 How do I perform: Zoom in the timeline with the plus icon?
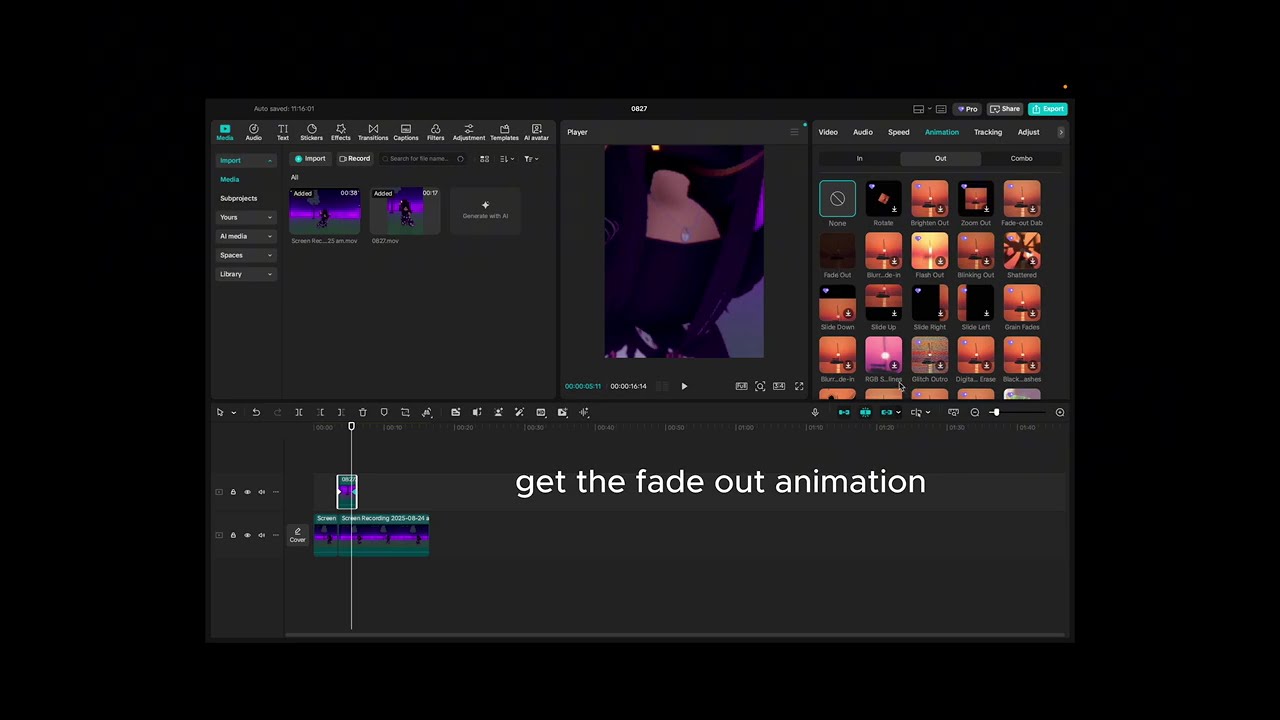coord(1060,412)
